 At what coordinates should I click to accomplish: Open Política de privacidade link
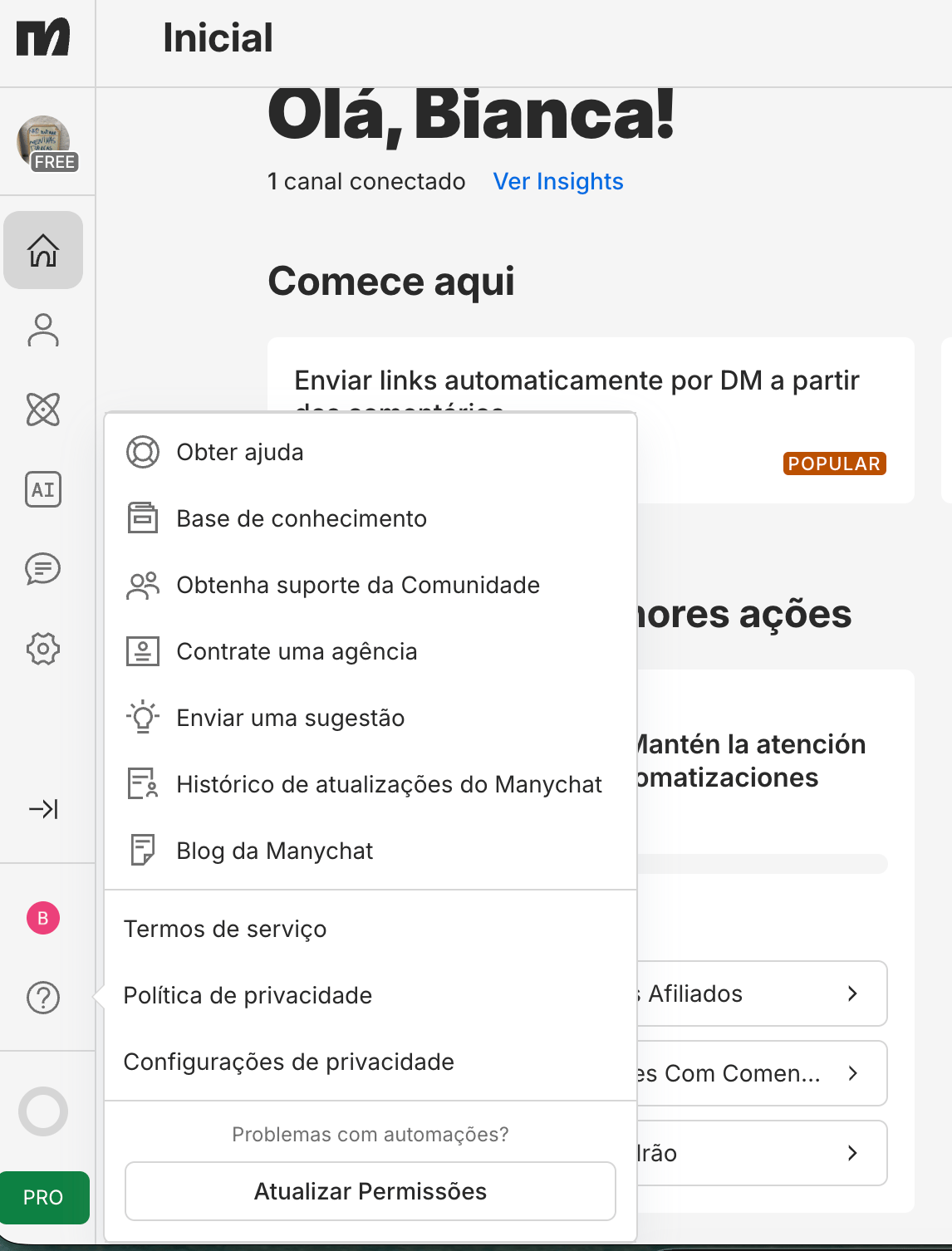(x=248, y=995)
